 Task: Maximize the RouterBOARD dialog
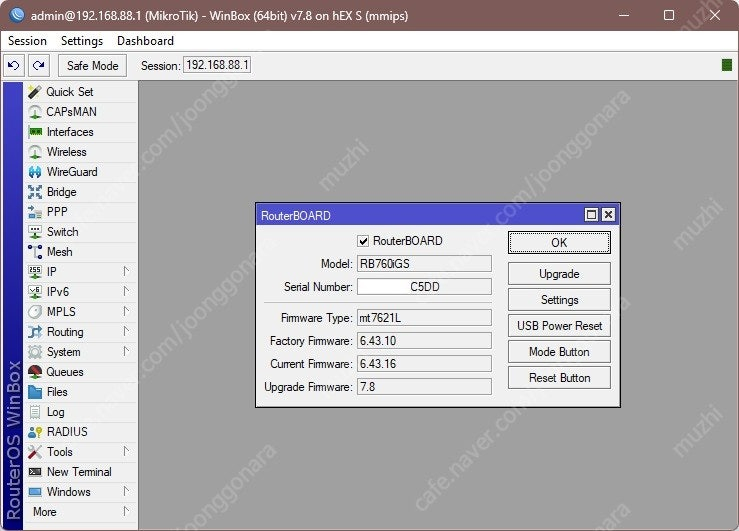pos(591,215)
